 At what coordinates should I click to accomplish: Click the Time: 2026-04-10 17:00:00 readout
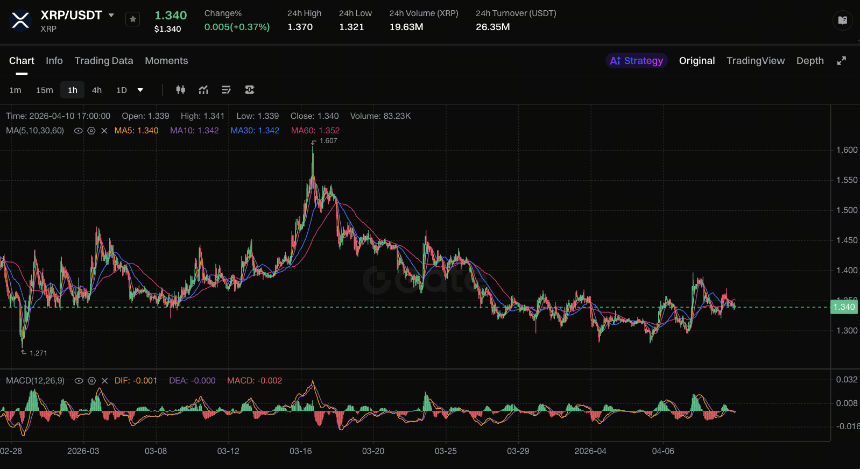tap(58, 116)
